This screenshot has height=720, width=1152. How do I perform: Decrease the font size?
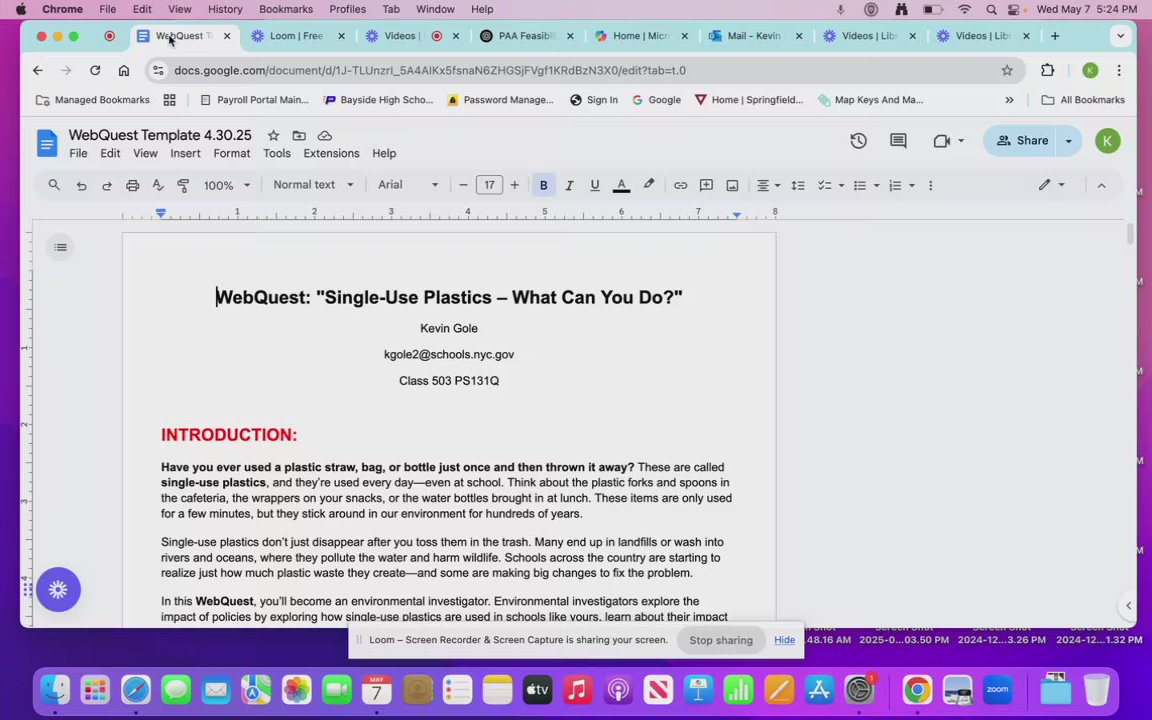point(463,185)
